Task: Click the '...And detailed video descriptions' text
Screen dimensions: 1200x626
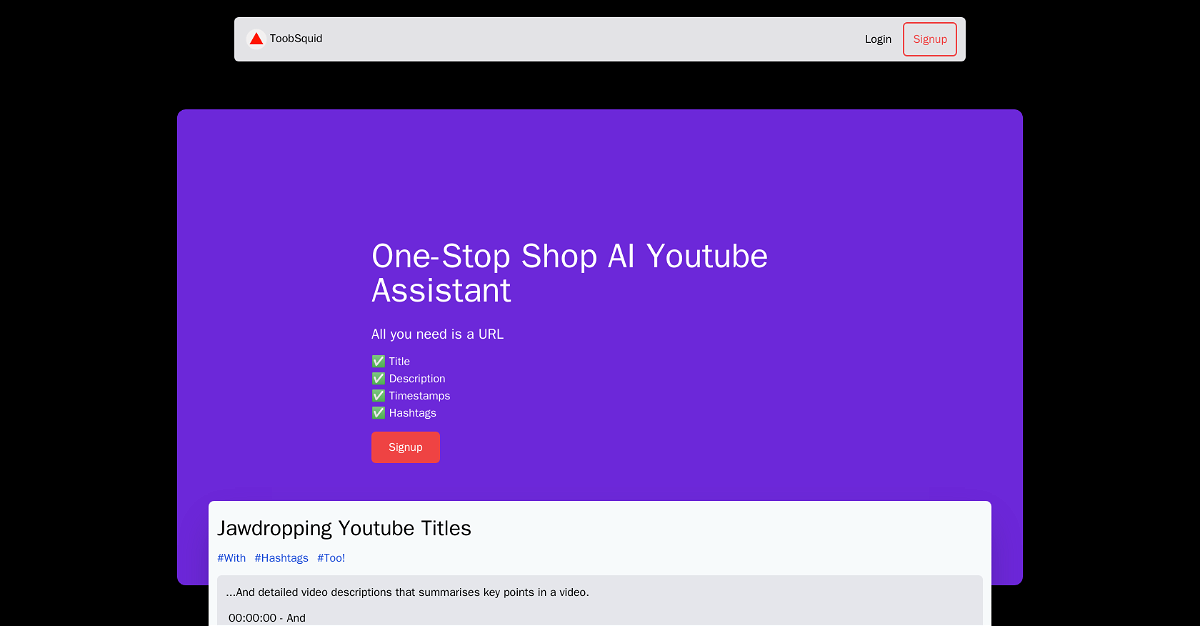Action: click(407, 592)
